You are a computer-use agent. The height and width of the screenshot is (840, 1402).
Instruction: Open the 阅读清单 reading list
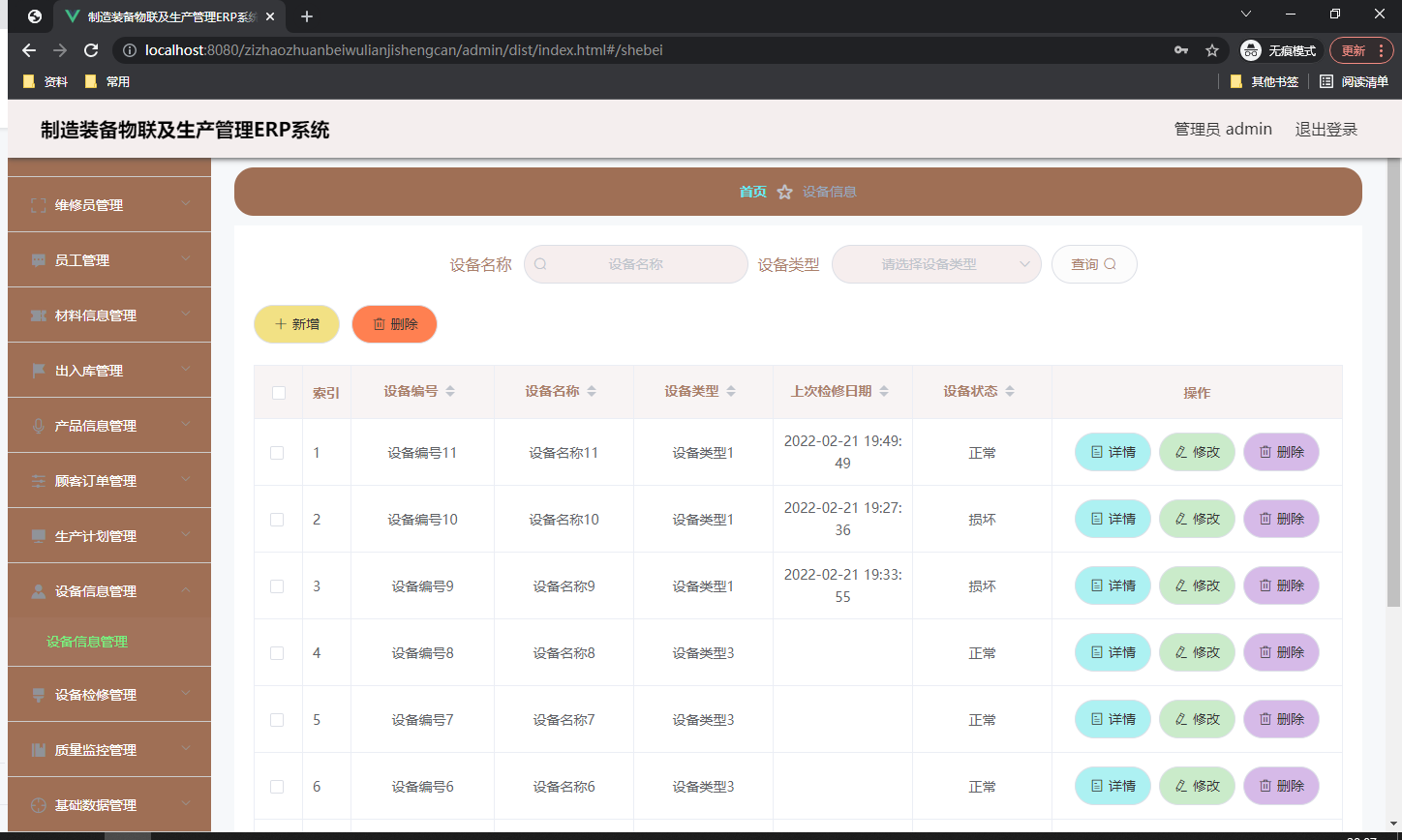coord(1354,82)
